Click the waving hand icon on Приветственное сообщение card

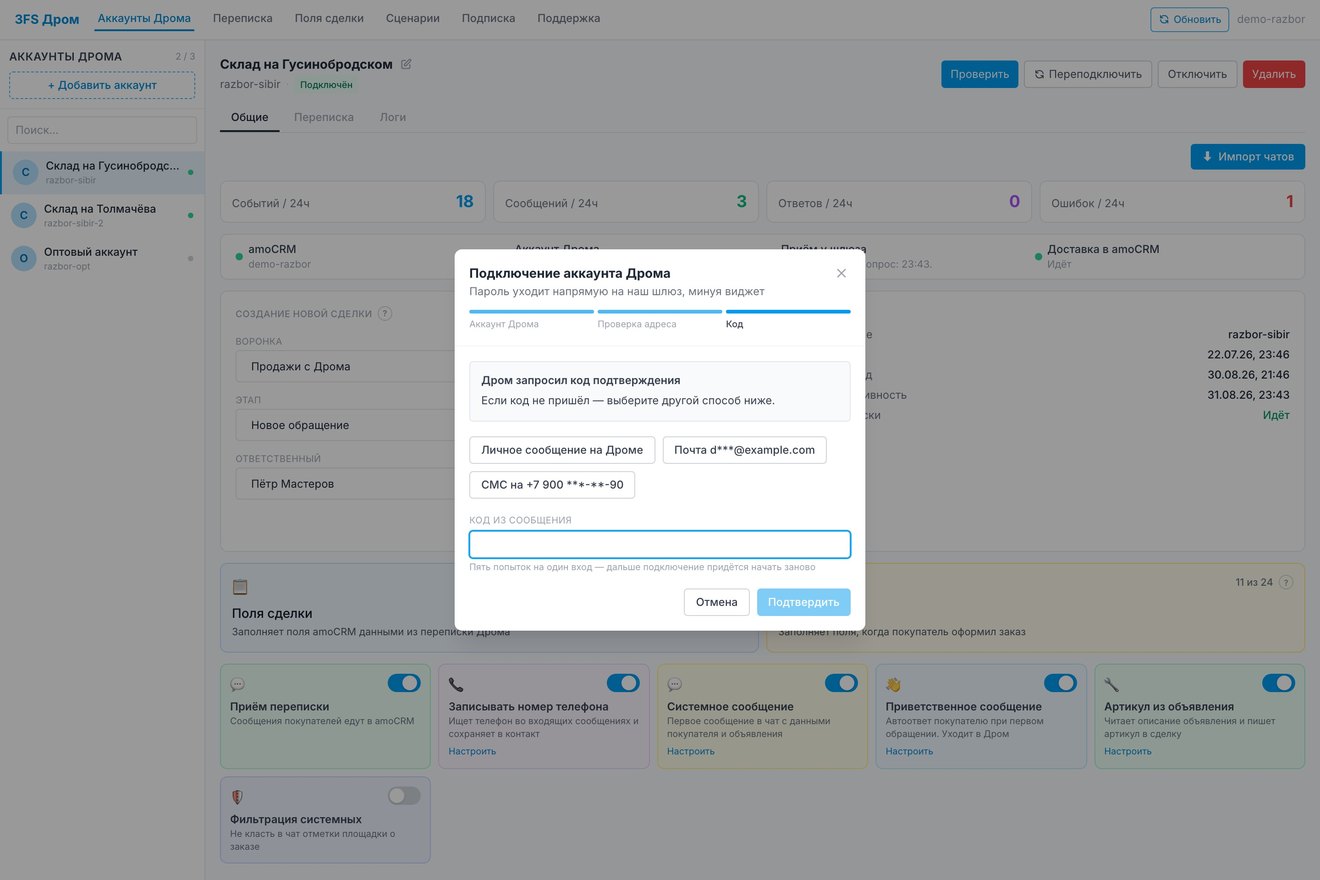(893, 685)
